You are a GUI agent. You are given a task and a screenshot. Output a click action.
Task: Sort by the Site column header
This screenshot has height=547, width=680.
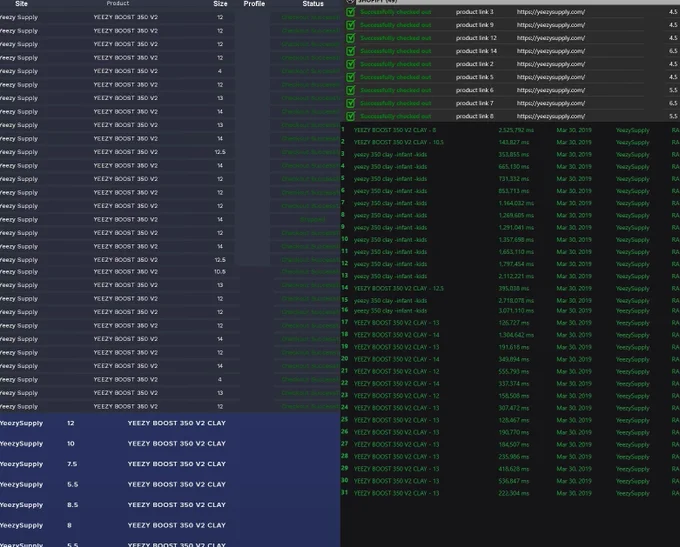click(21, 3)
